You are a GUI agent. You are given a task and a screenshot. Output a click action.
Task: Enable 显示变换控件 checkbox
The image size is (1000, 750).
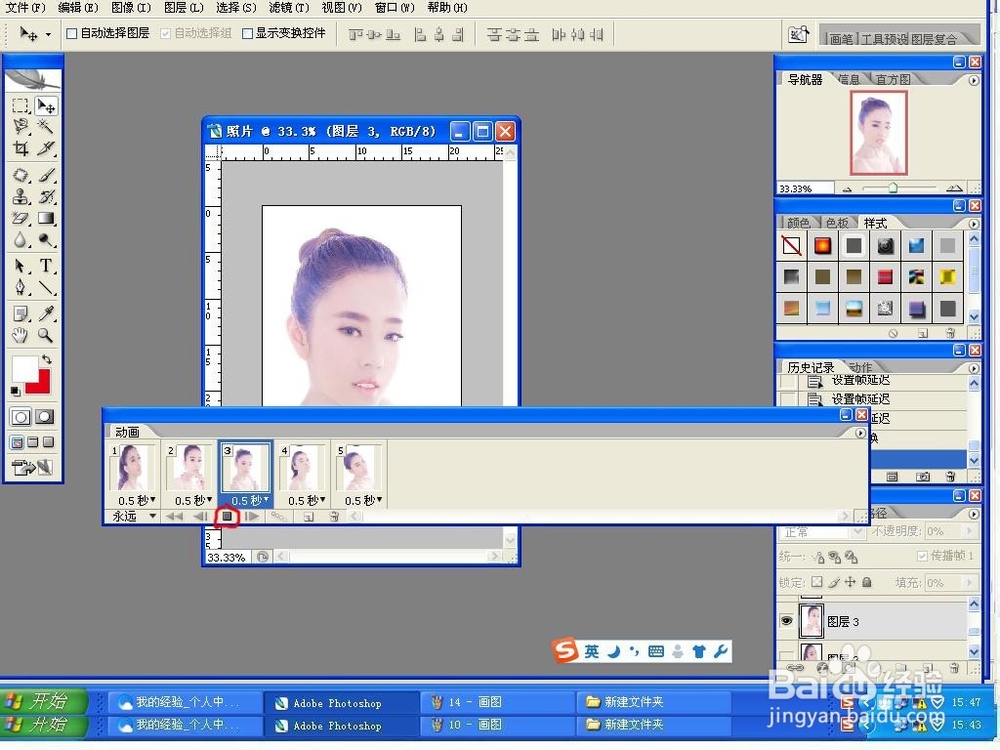tap(247, 33)
